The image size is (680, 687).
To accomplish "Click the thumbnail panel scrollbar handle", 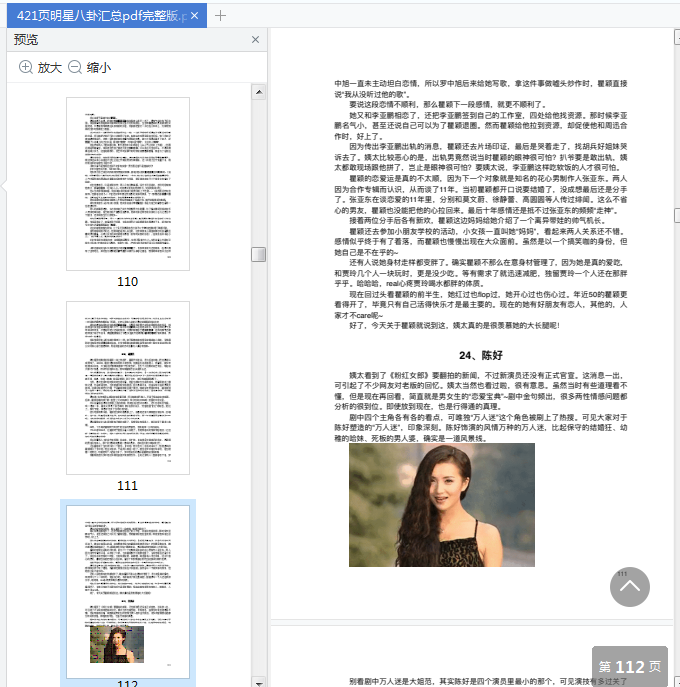I will [x=258, y=254].
